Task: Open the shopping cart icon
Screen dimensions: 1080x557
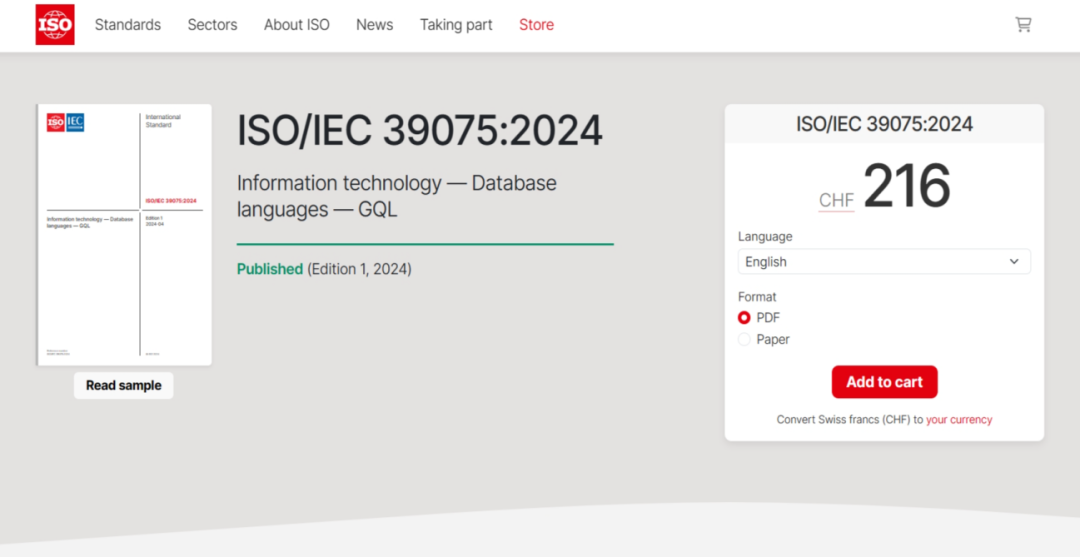Action: (1023, 25)
